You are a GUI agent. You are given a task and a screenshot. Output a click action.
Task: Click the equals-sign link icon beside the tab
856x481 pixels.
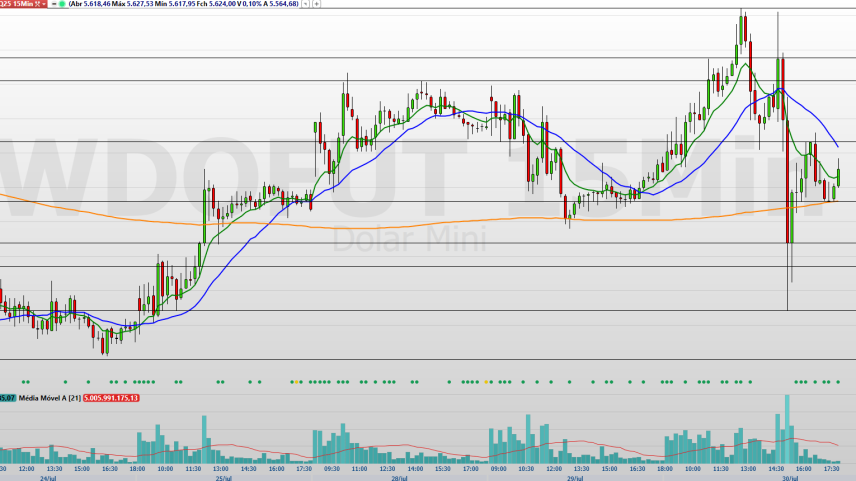coord(54,4)
